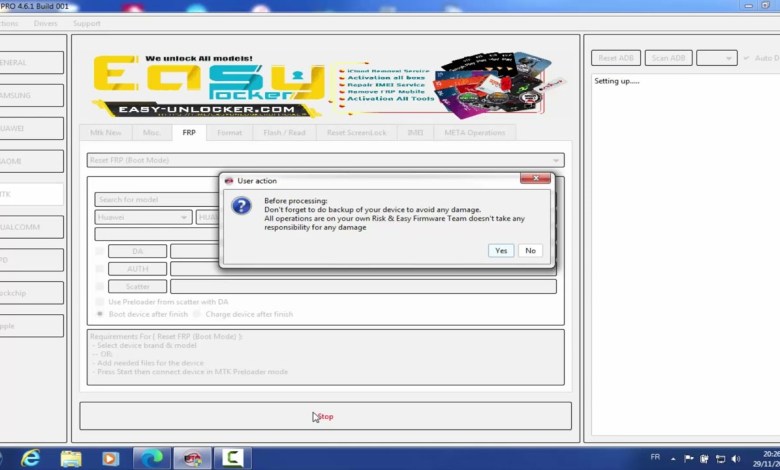Select the FRP tab
The height and width of the screenshot is (470, 780).
[x=189, y=132]
